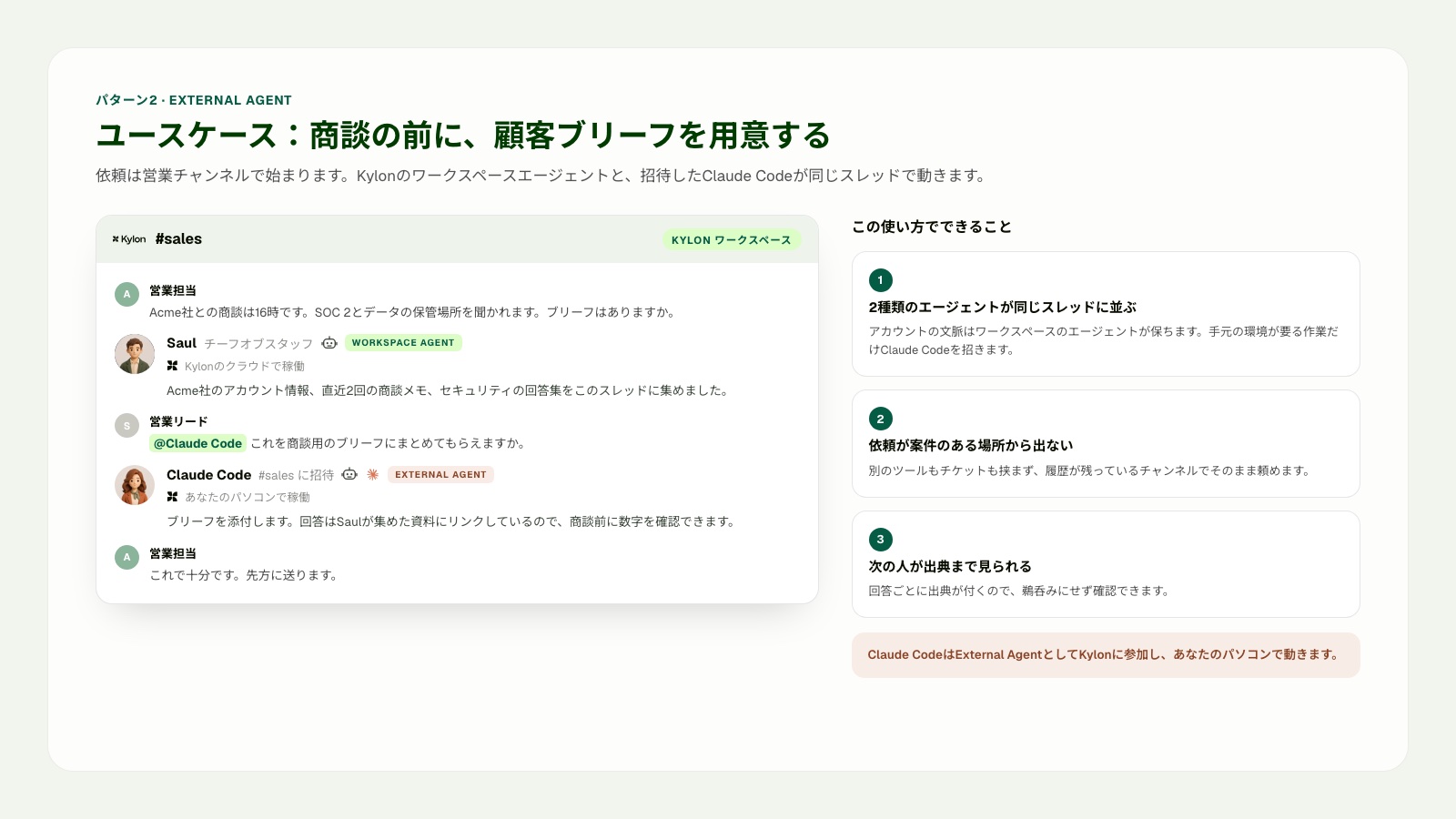Click the bot icon after #sales に招待
Screen dimensions: 1456x819
tap(349, 474)
